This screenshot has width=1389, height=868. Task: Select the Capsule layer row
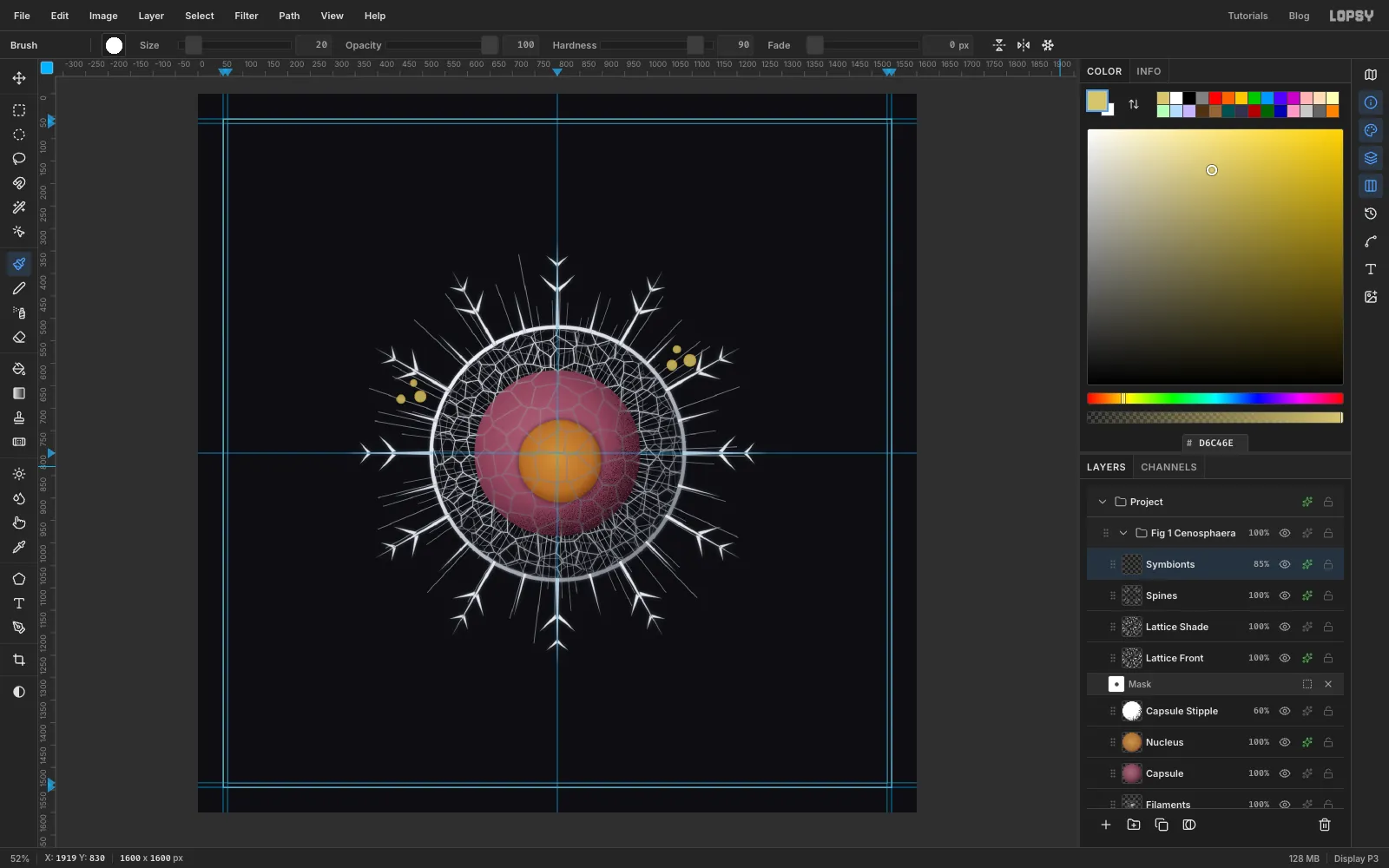click(1215, 773)
